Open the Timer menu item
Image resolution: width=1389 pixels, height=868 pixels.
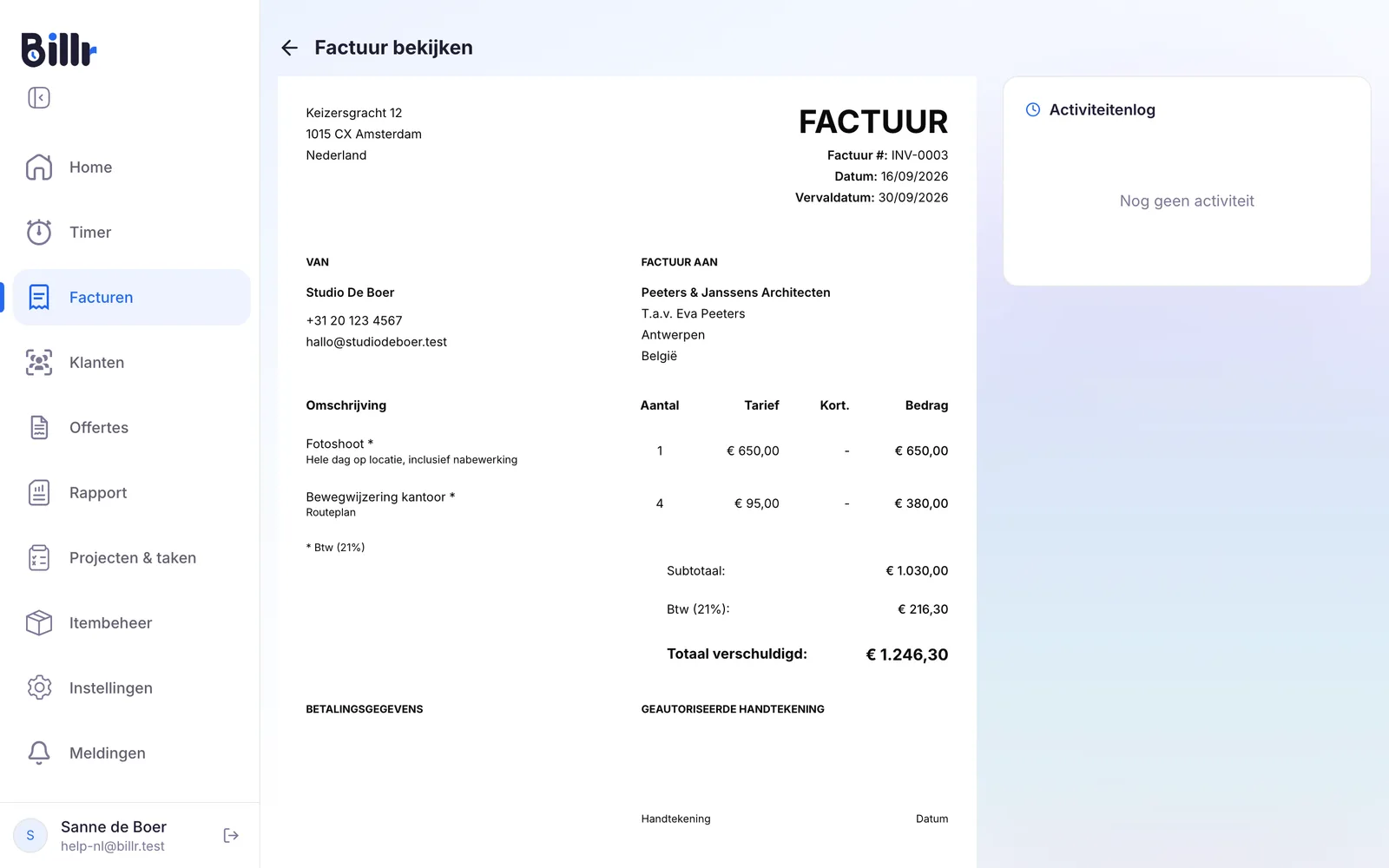tap(132, 232)
